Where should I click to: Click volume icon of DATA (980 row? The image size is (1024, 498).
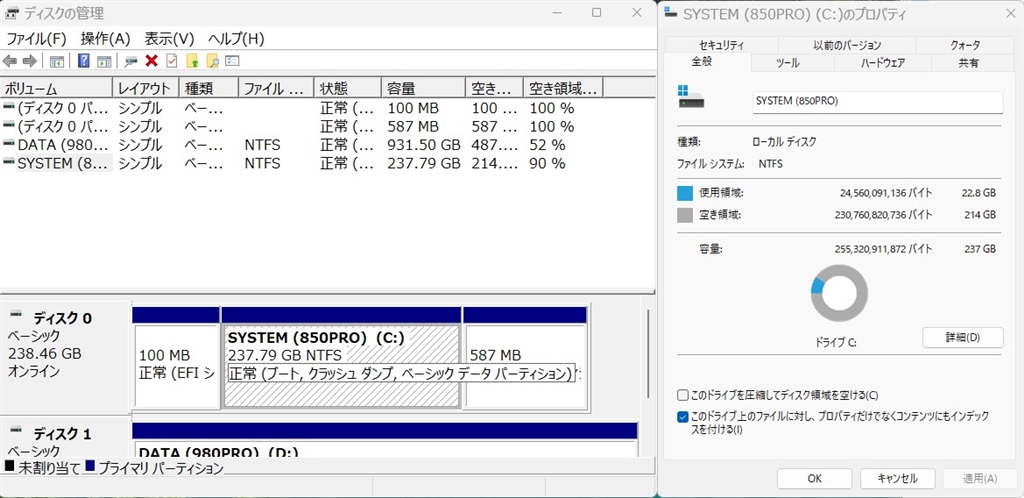click(8, 144)
